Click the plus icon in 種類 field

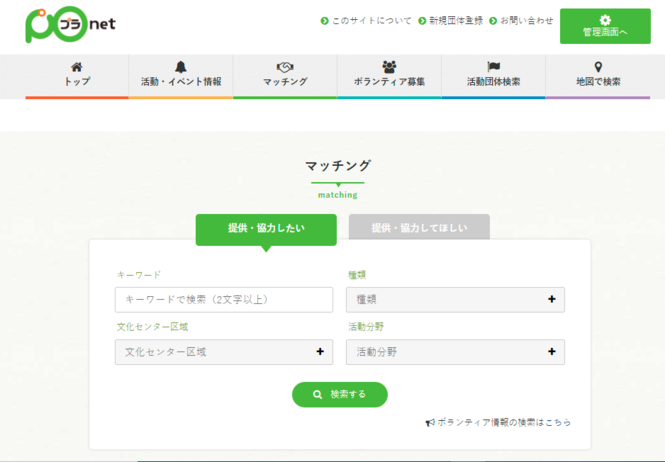[551, 299]
